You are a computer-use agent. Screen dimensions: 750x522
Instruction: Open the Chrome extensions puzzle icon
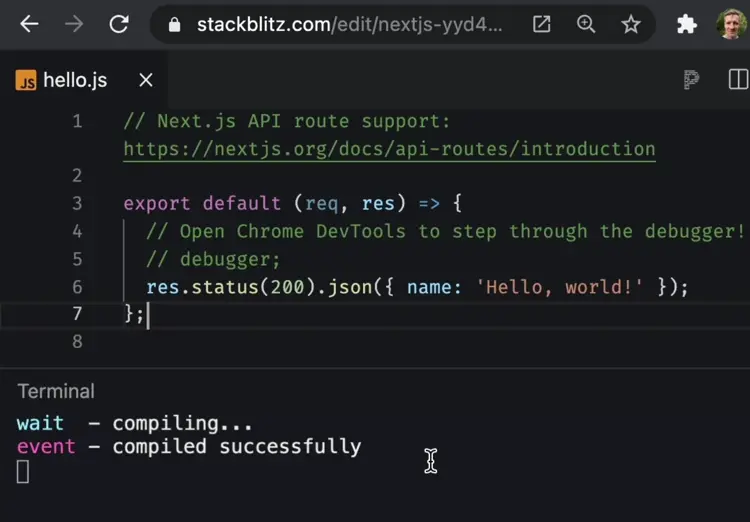tap(687, 24)
